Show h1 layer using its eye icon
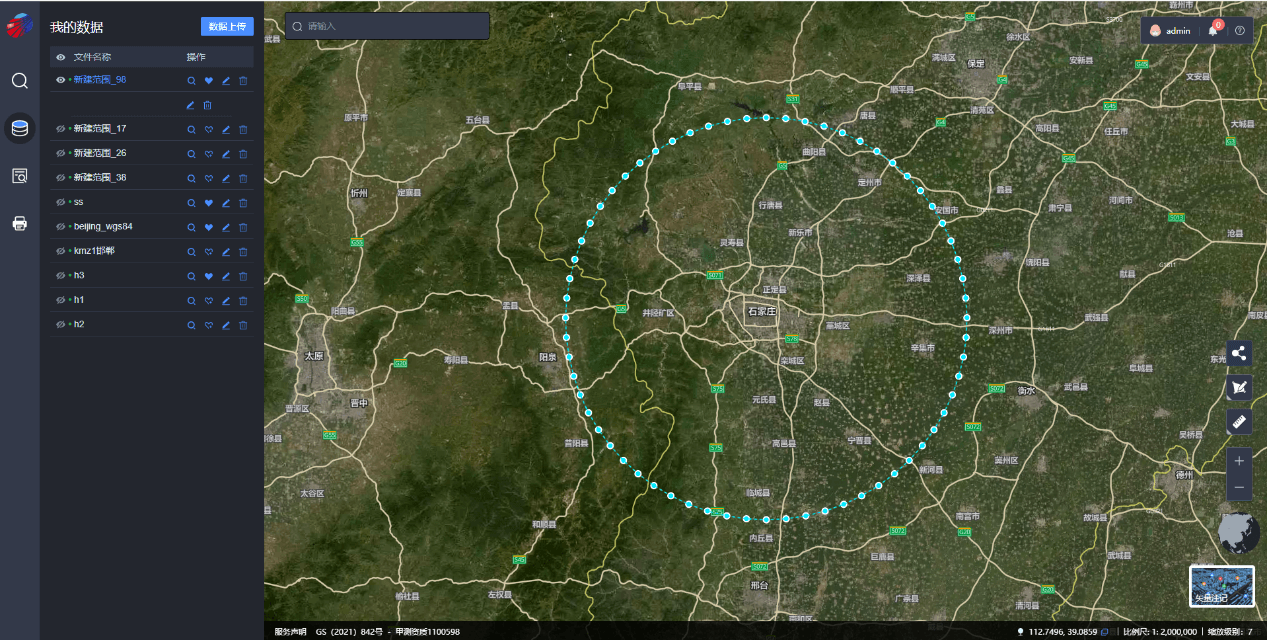This screenshot has height=640, width=1267. pos(60,301)
